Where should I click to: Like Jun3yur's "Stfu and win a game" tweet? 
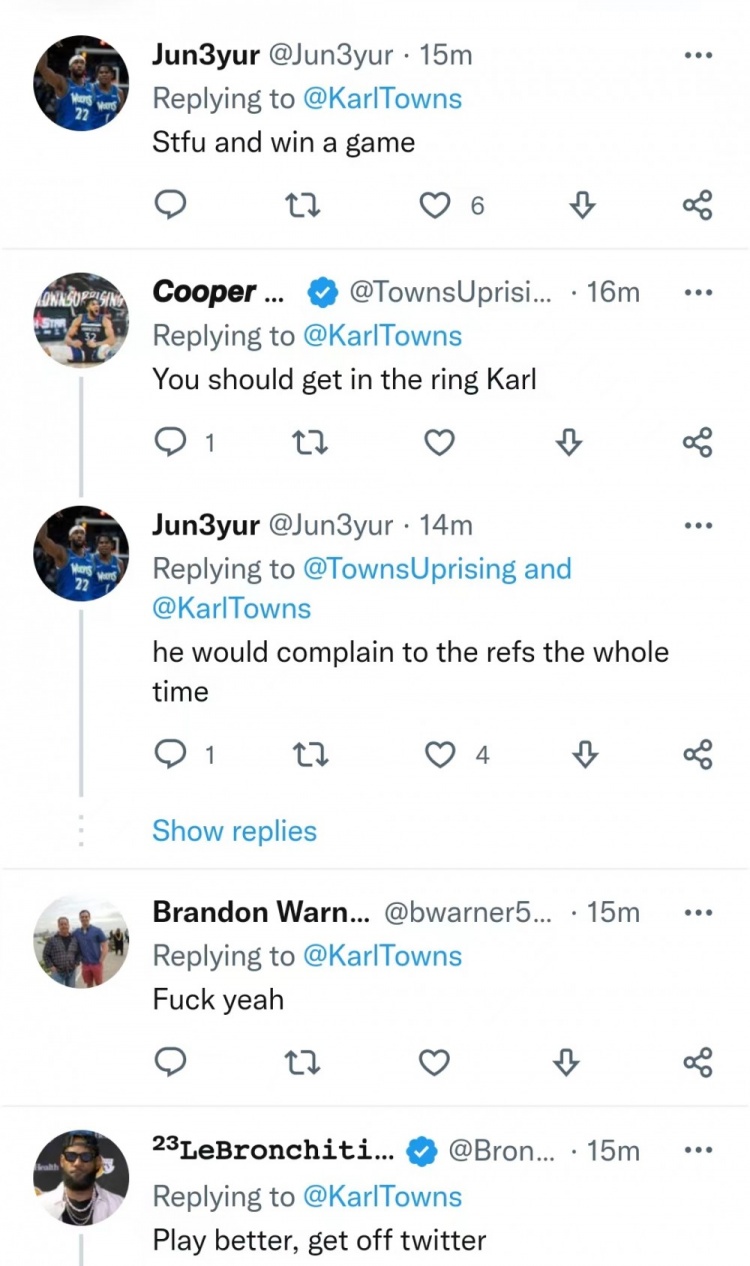point(433,206)
